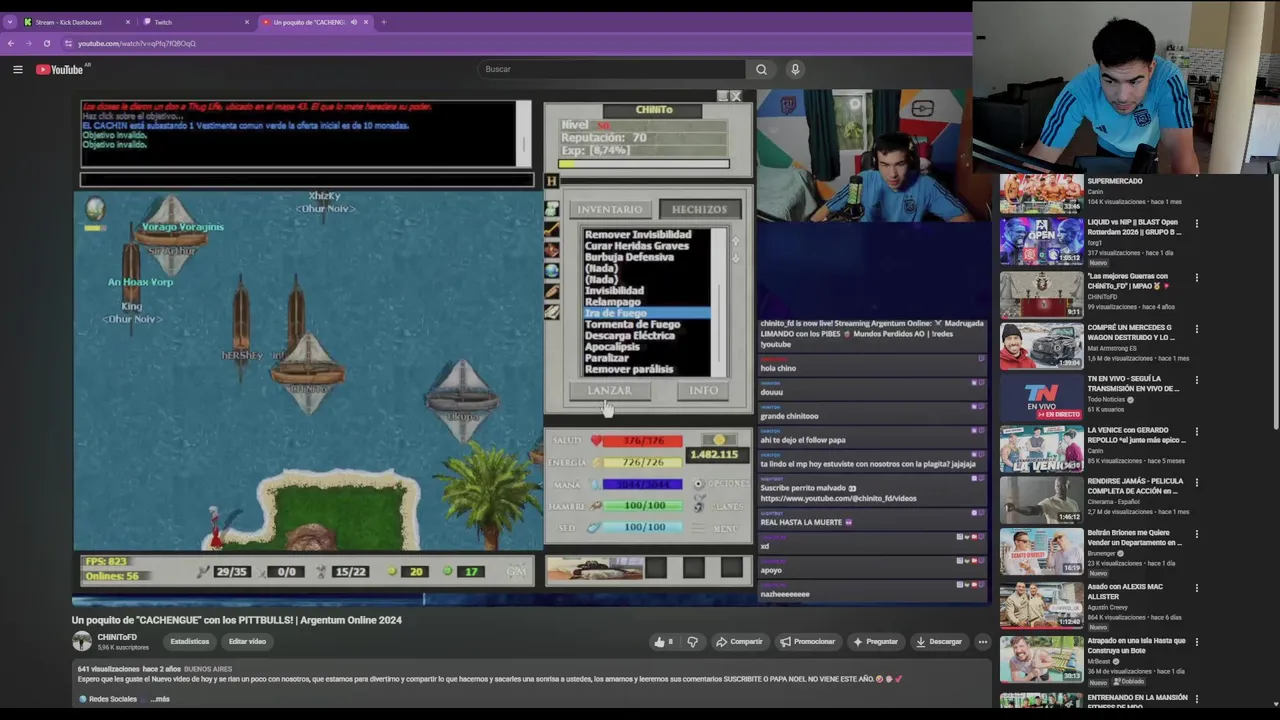1280x720 pixels.
Task: Click the game chat input bar
Action: point(307,180)
